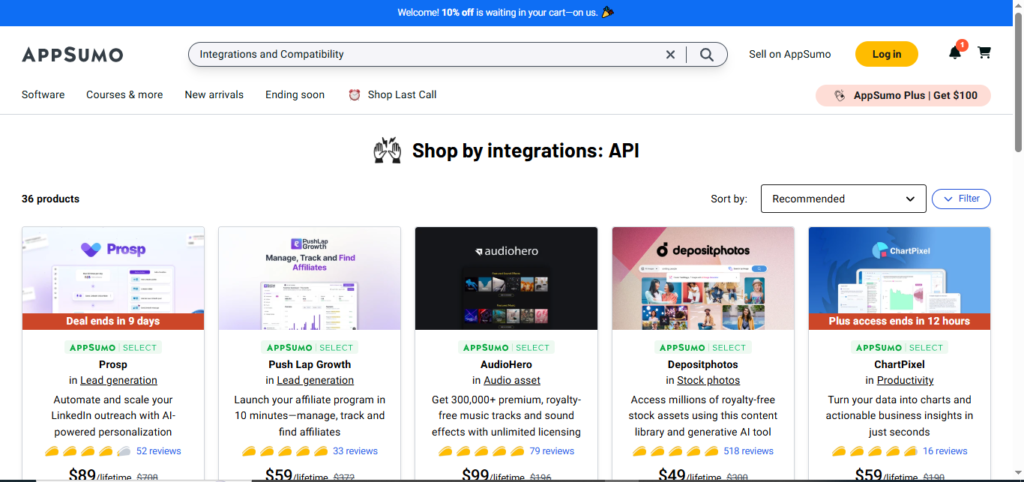
Task: Go to New arrivals
Action: pyautogui.click(x=214, y=95)
